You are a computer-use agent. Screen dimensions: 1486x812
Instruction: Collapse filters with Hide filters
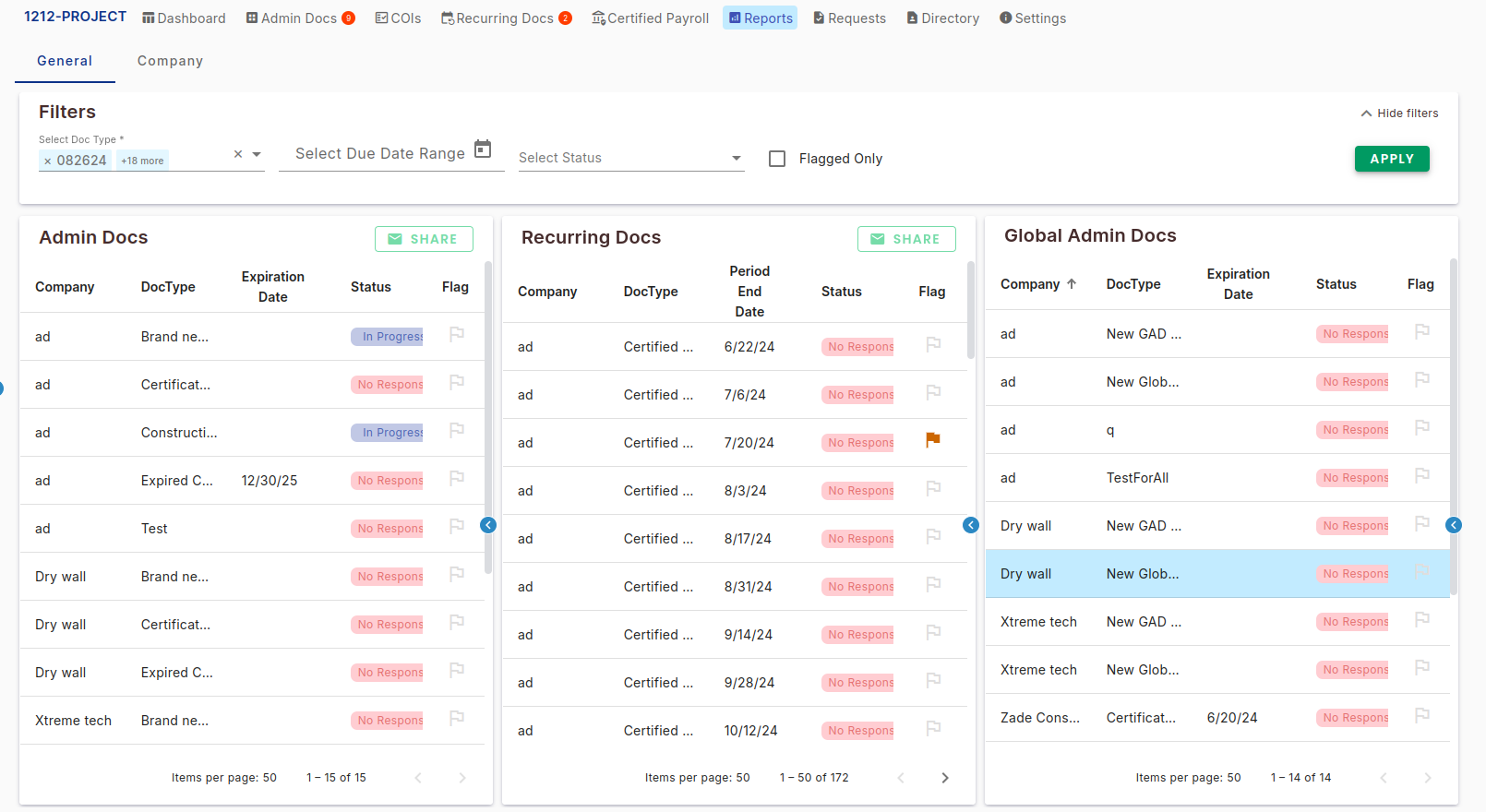click(x=1399, y=113)
